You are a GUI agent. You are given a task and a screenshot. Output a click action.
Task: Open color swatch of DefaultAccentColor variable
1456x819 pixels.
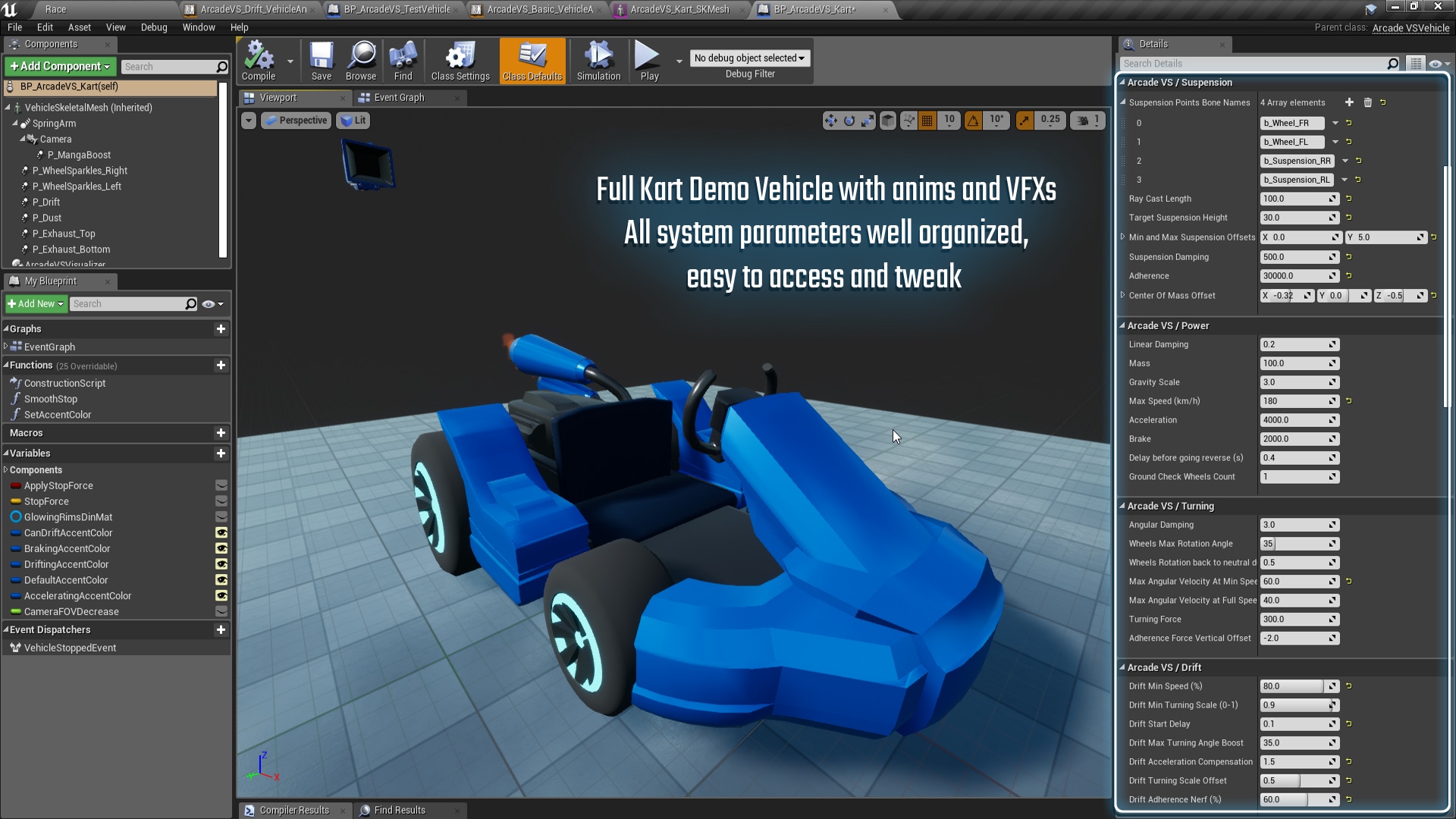(15, 580)
